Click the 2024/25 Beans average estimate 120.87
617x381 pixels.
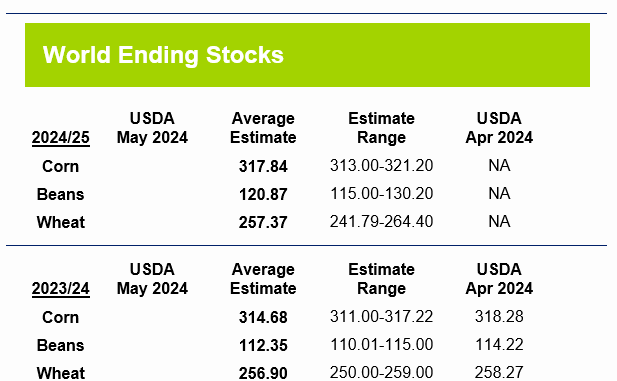click(263, 194)
